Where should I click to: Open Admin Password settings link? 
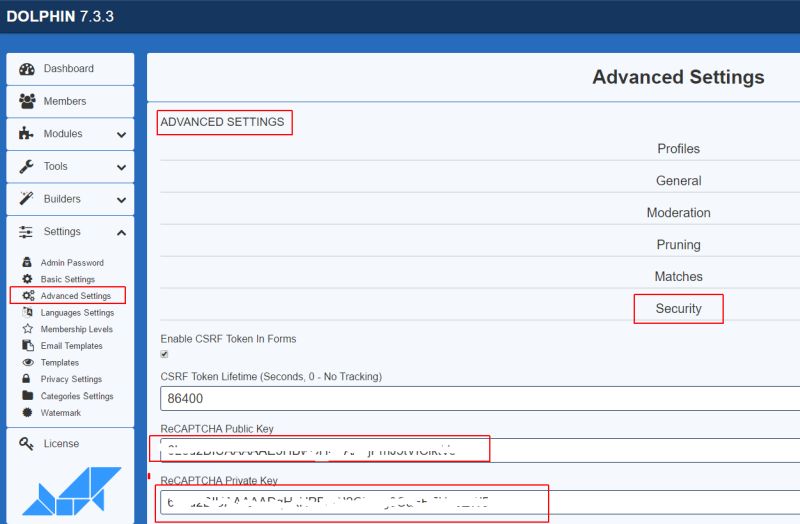point(71,263)
